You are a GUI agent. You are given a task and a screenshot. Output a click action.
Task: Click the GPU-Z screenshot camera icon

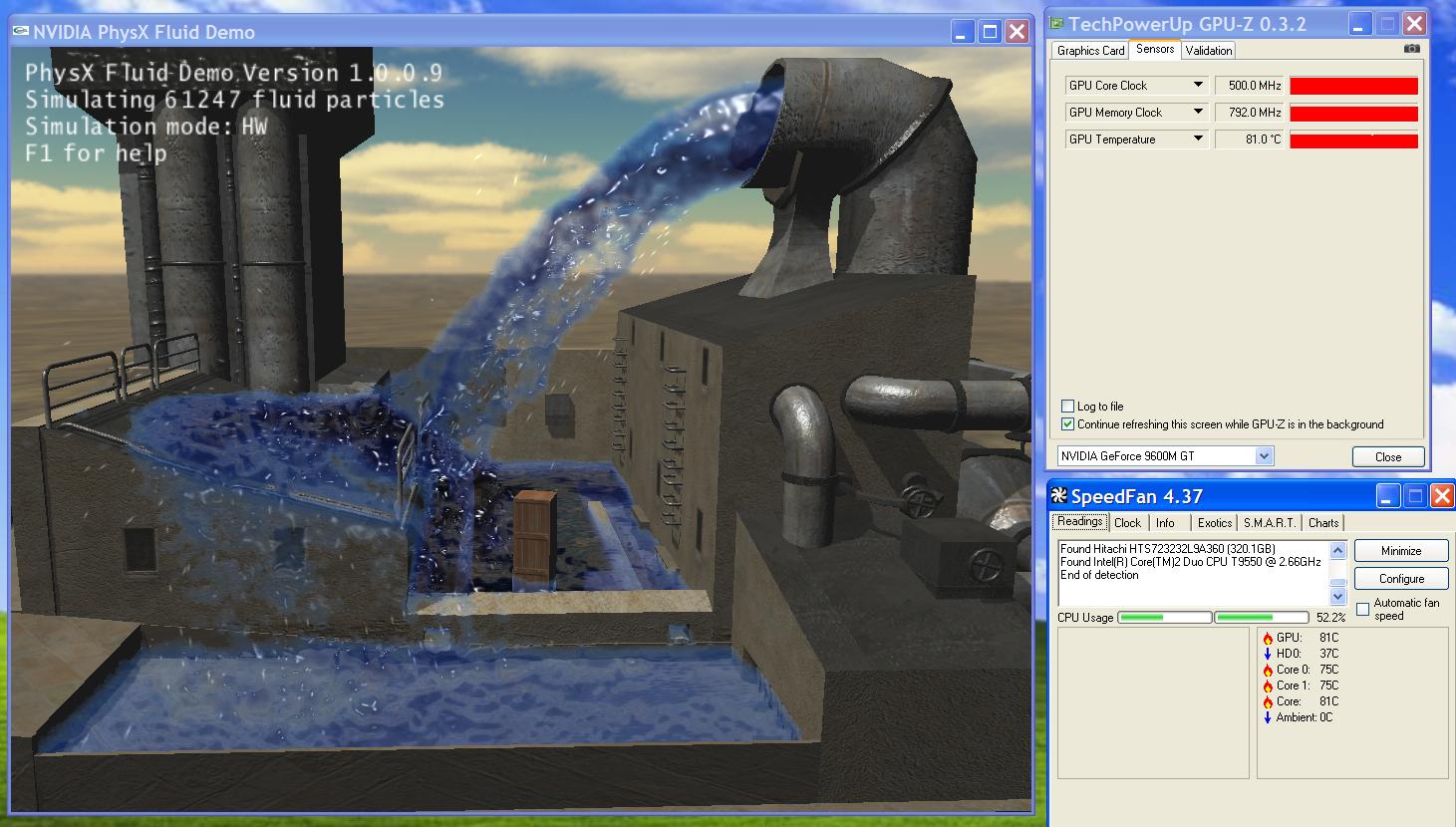(x=1411, y=49)
